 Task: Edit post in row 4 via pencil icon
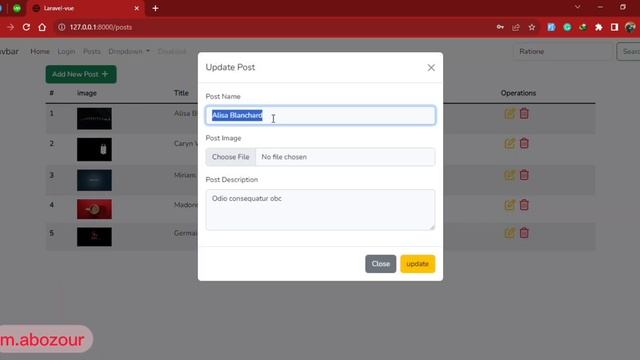pos(509,205)
